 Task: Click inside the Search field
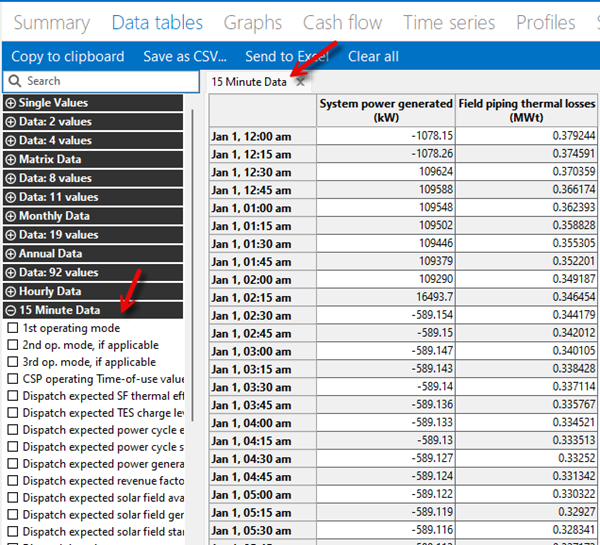100,81
